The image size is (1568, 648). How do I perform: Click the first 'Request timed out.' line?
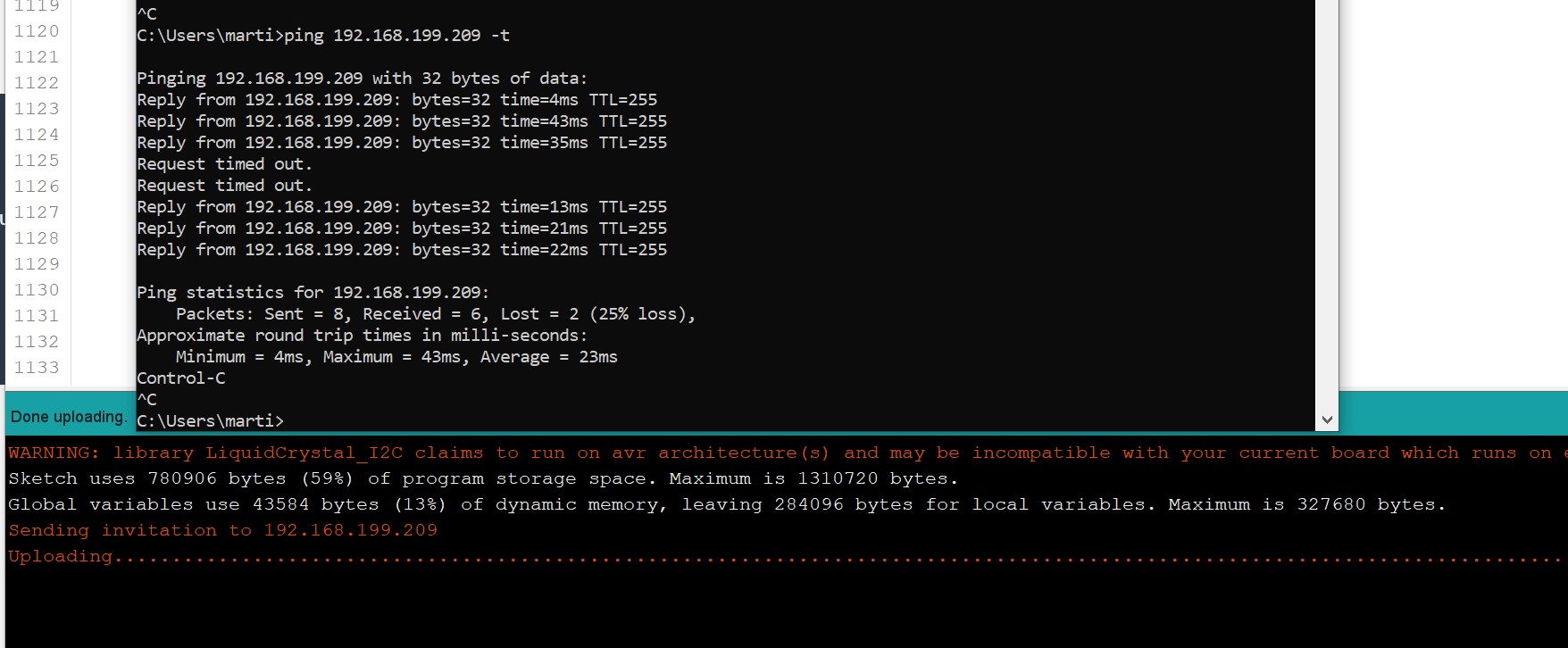pyautogui.click(x=224, y=164)
